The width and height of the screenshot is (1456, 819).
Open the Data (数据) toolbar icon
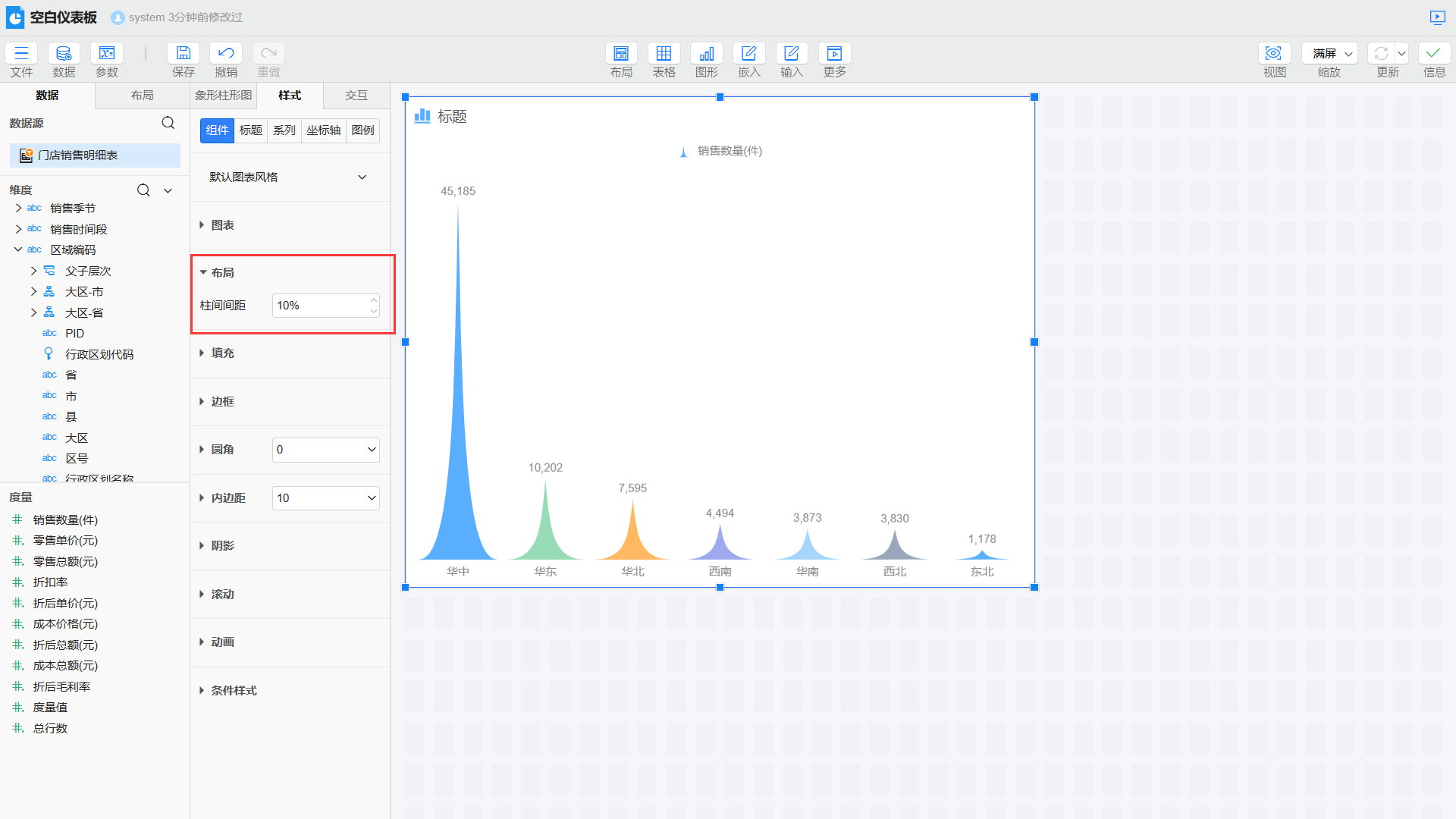point(64,53)
